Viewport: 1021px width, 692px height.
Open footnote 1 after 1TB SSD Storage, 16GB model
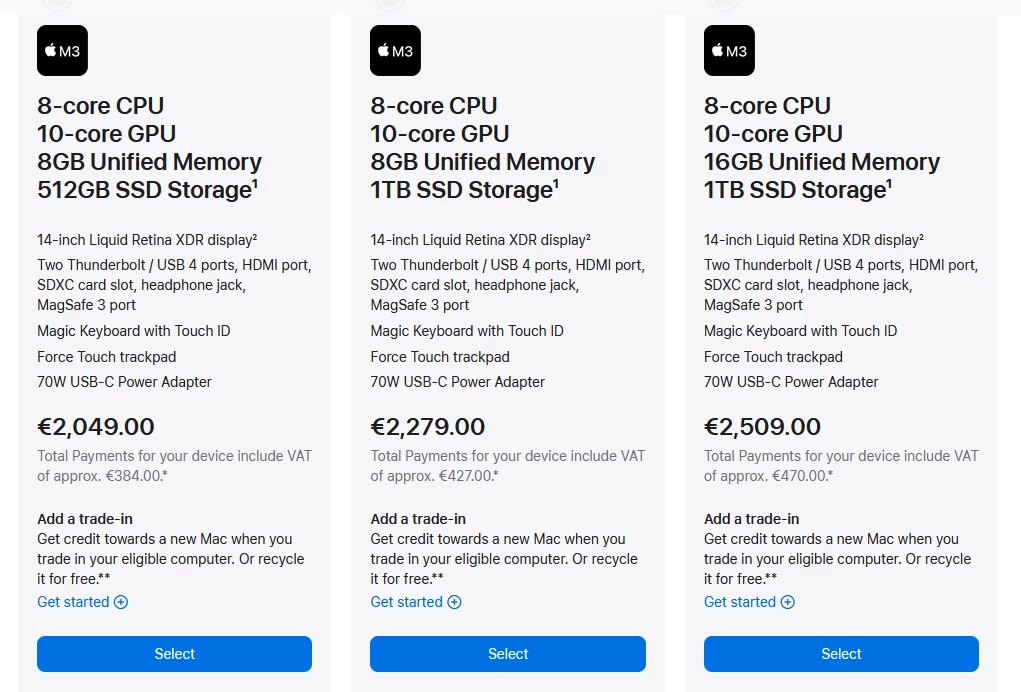pos(889,184)
